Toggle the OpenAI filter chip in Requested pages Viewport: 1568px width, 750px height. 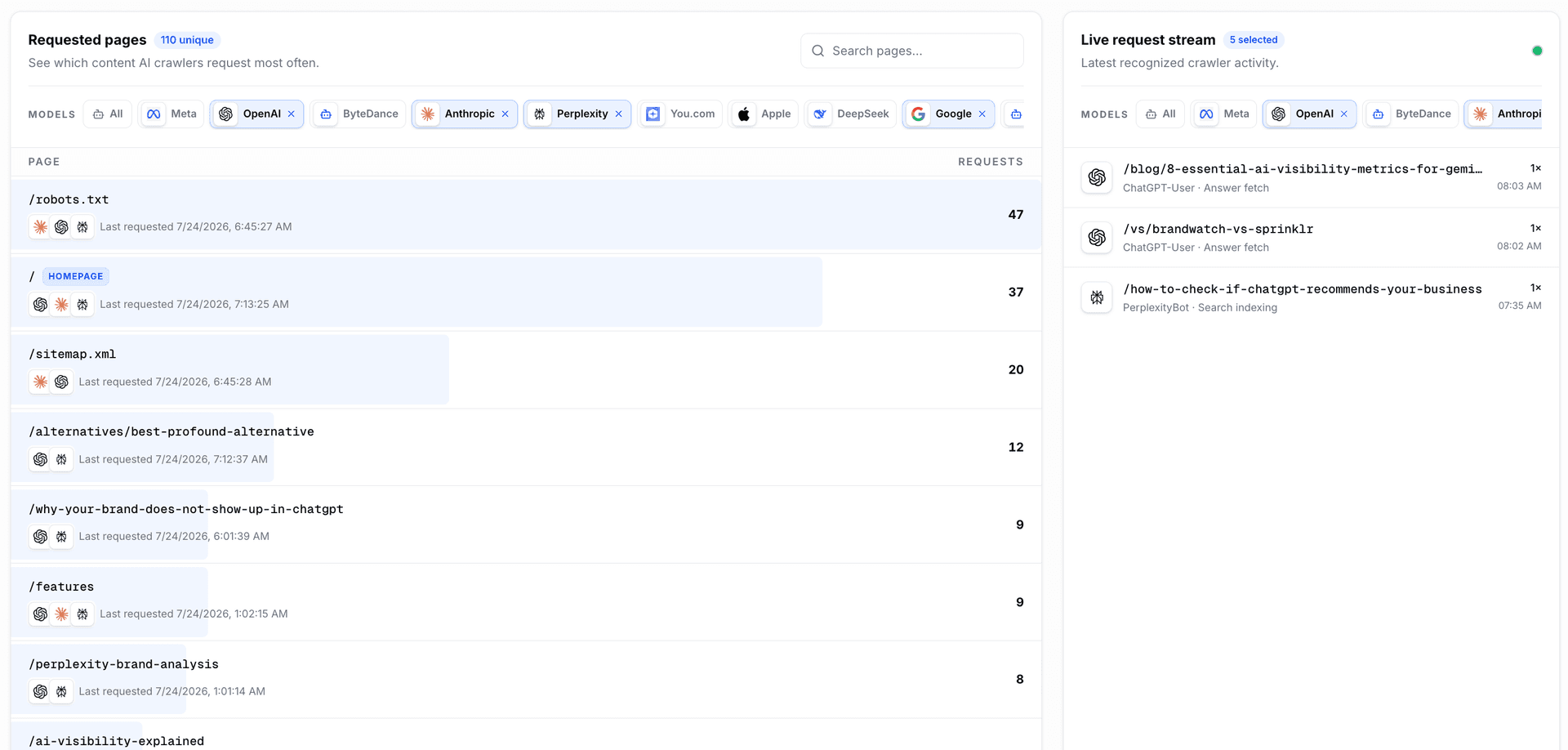(256, 114)
